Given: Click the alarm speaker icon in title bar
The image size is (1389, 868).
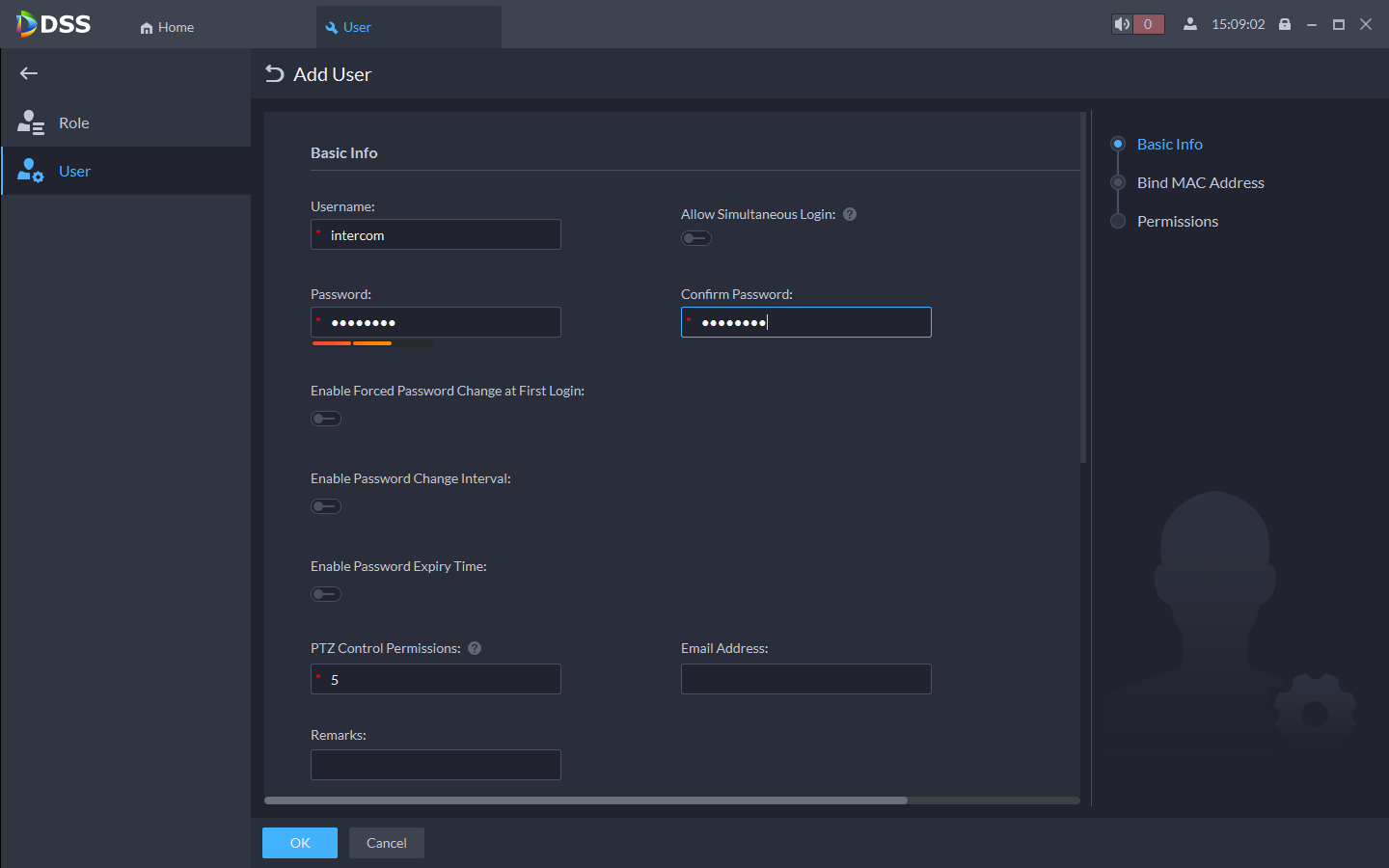Looking at the screenshot, I should 1122,24.
